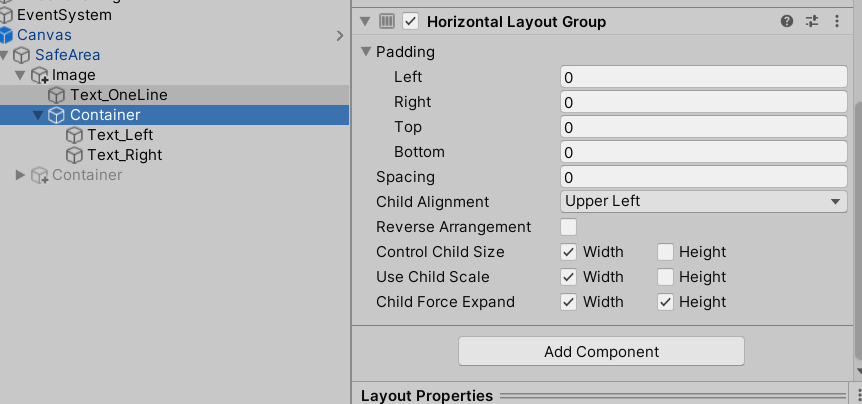Click the Add Component button
Image resolution: width=862 pixels, height=404 pixels.
pos(601,351)
